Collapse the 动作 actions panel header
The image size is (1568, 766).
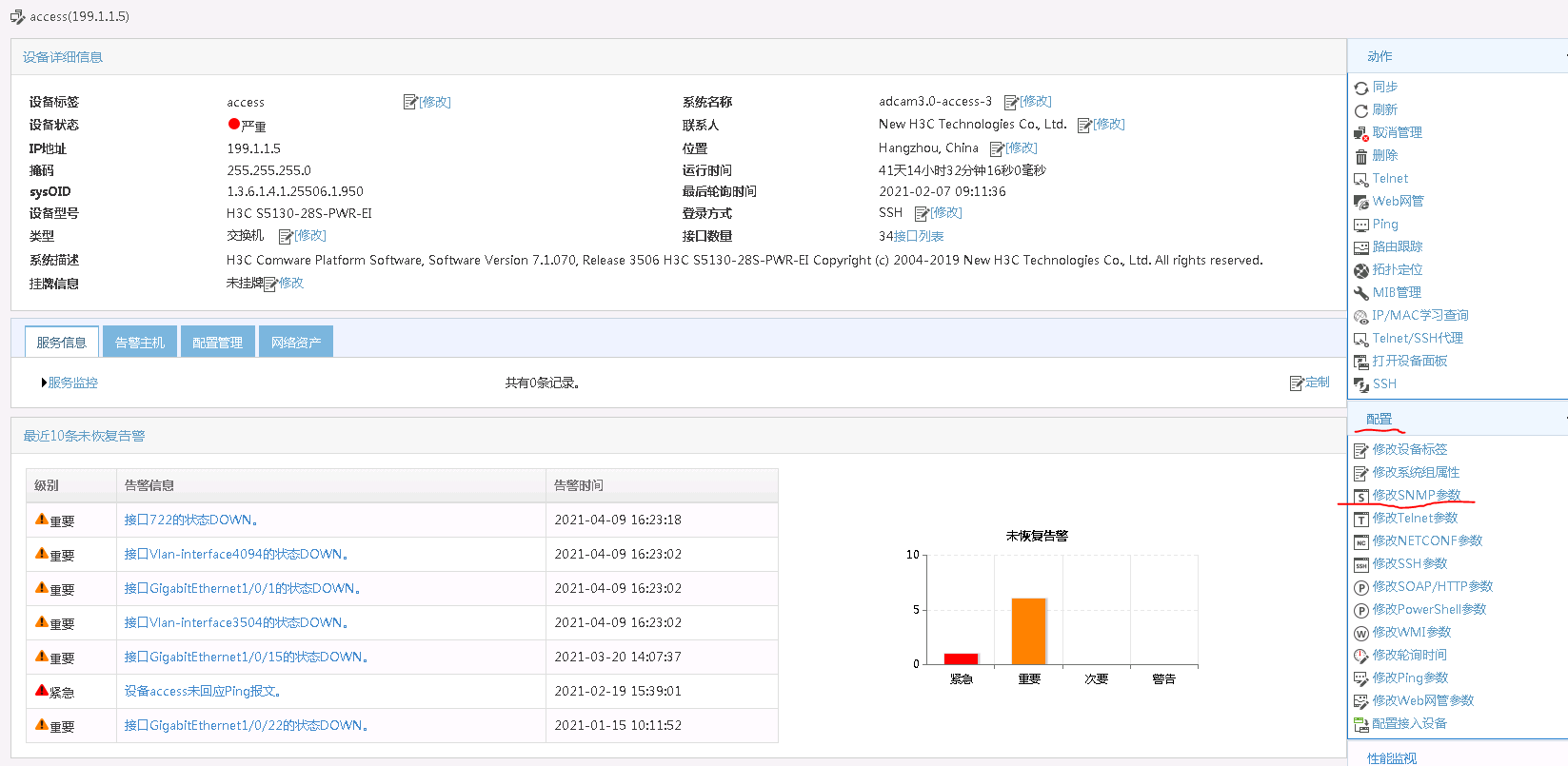[1457, 56]
